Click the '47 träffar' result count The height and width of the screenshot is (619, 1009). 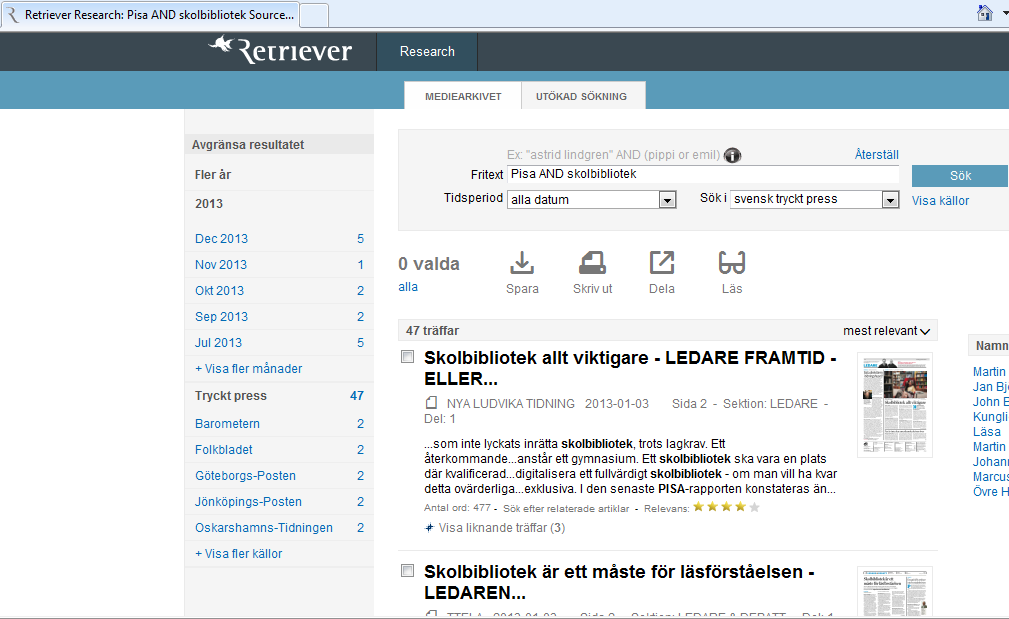432,331
